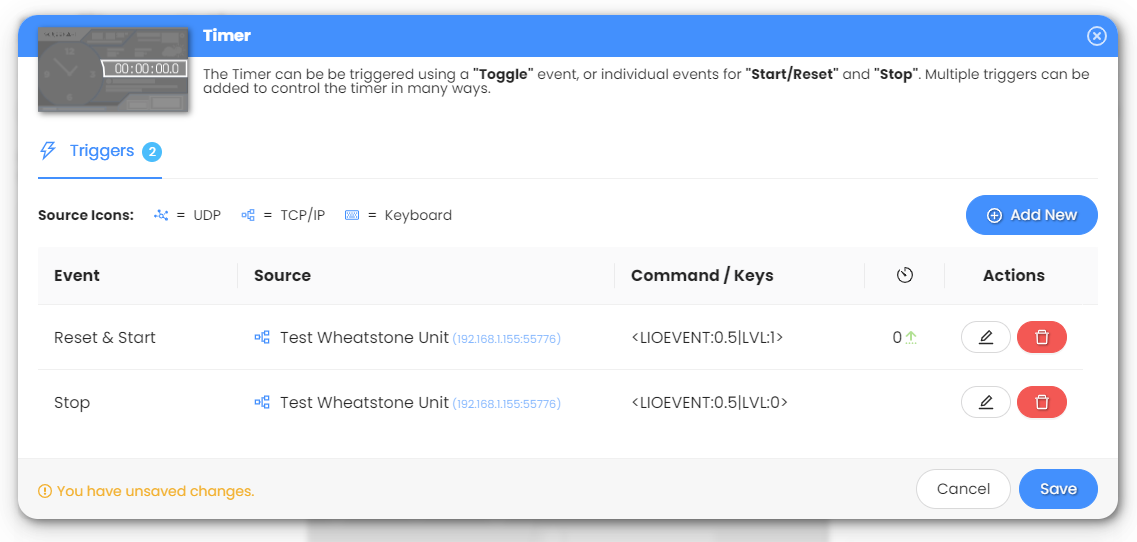Cancel the timer changes
This screenshot has width=1137, height=542.
(x=963, y=489)
